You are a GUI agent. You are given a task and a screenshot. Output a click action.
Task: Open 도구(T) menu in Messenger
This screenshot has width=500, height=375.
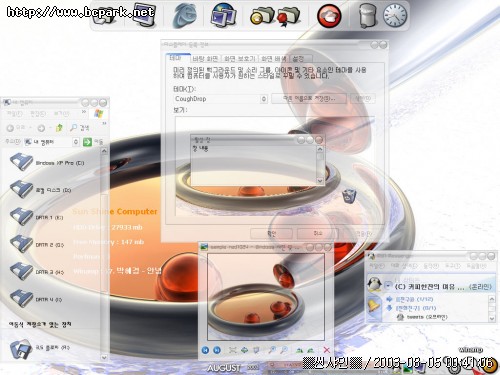[453, 266]
